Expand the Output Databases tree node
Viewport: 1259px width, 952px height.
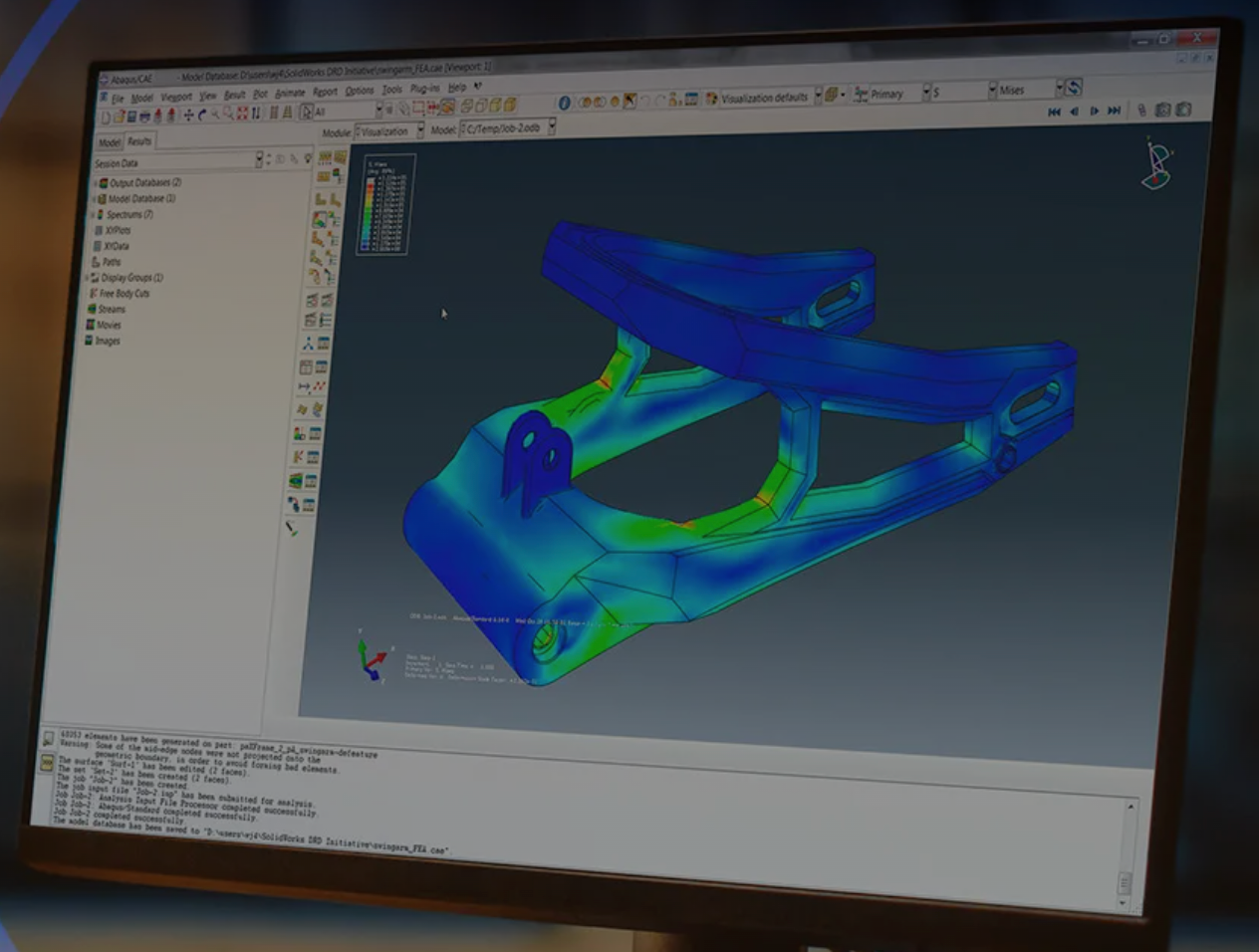coord(96,183)
